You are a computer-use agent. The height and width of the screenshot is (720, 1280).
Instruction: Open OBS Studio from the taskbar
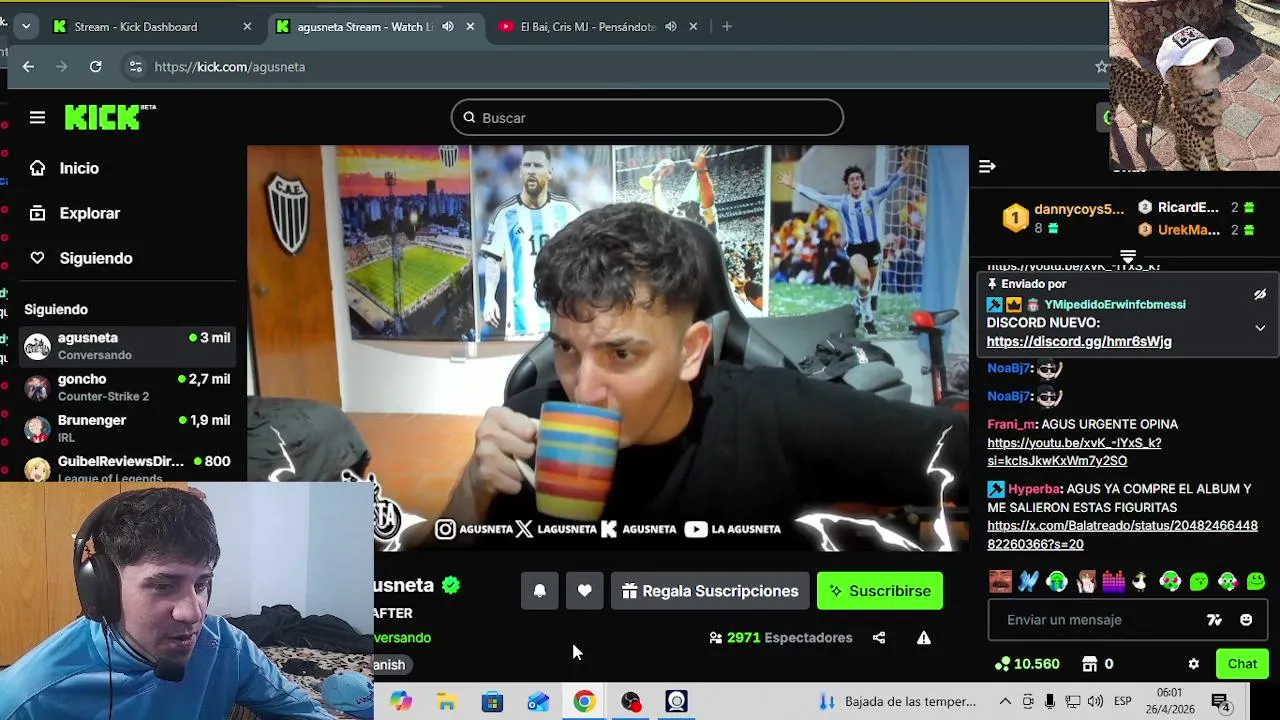[630, 702]
